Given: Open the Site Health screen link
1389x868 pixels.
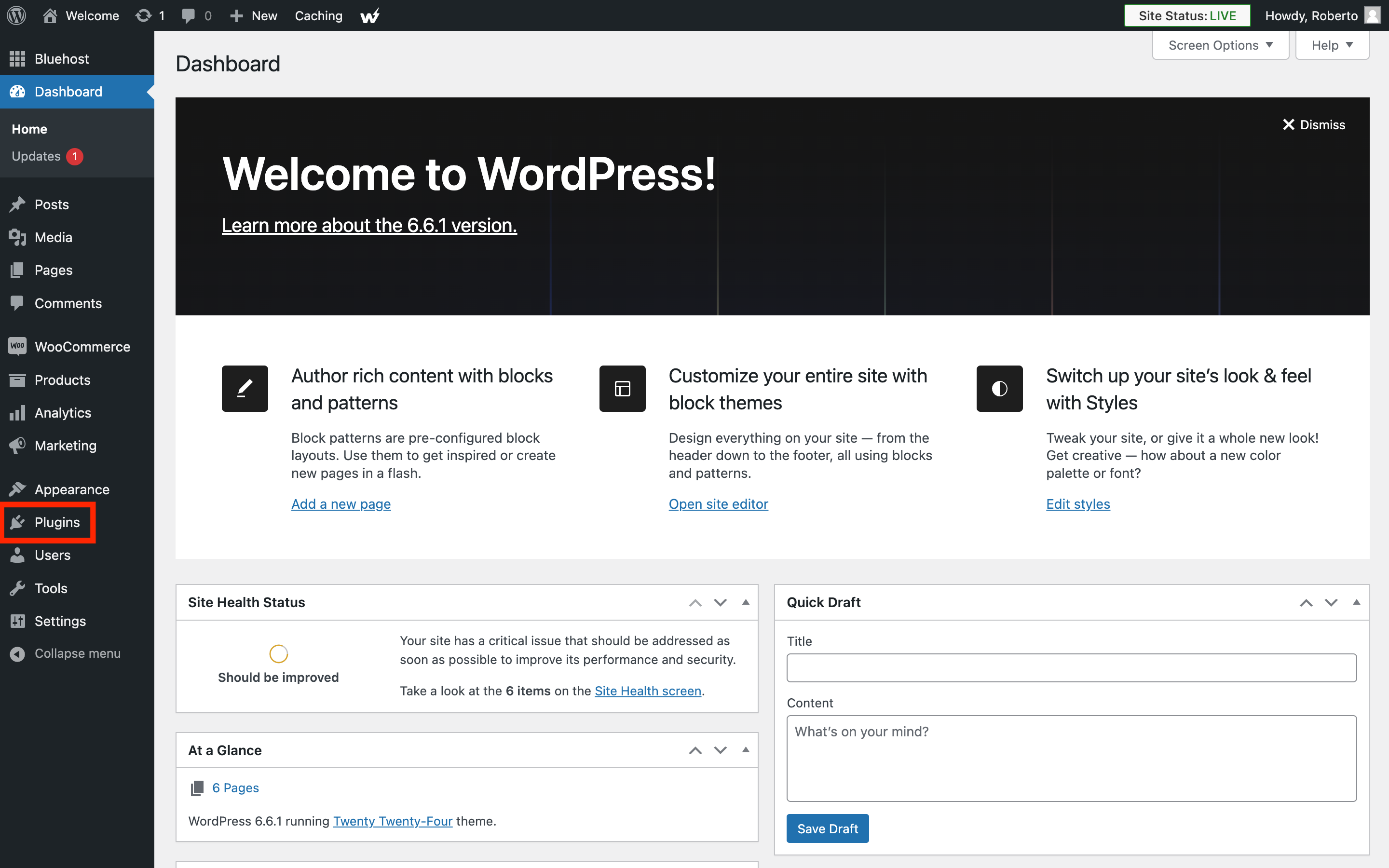Looking at the screenshot, I should 648,691.
